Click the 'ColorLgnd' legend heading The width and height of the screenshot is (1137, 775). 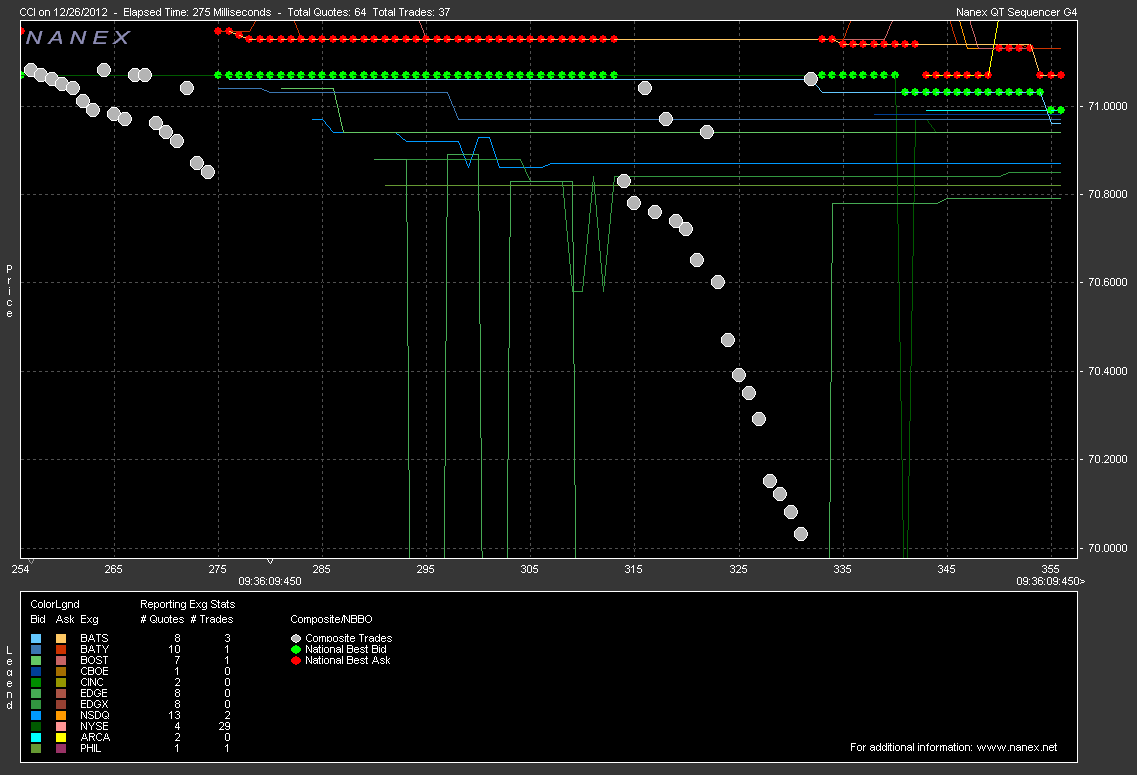click(55, 605)
